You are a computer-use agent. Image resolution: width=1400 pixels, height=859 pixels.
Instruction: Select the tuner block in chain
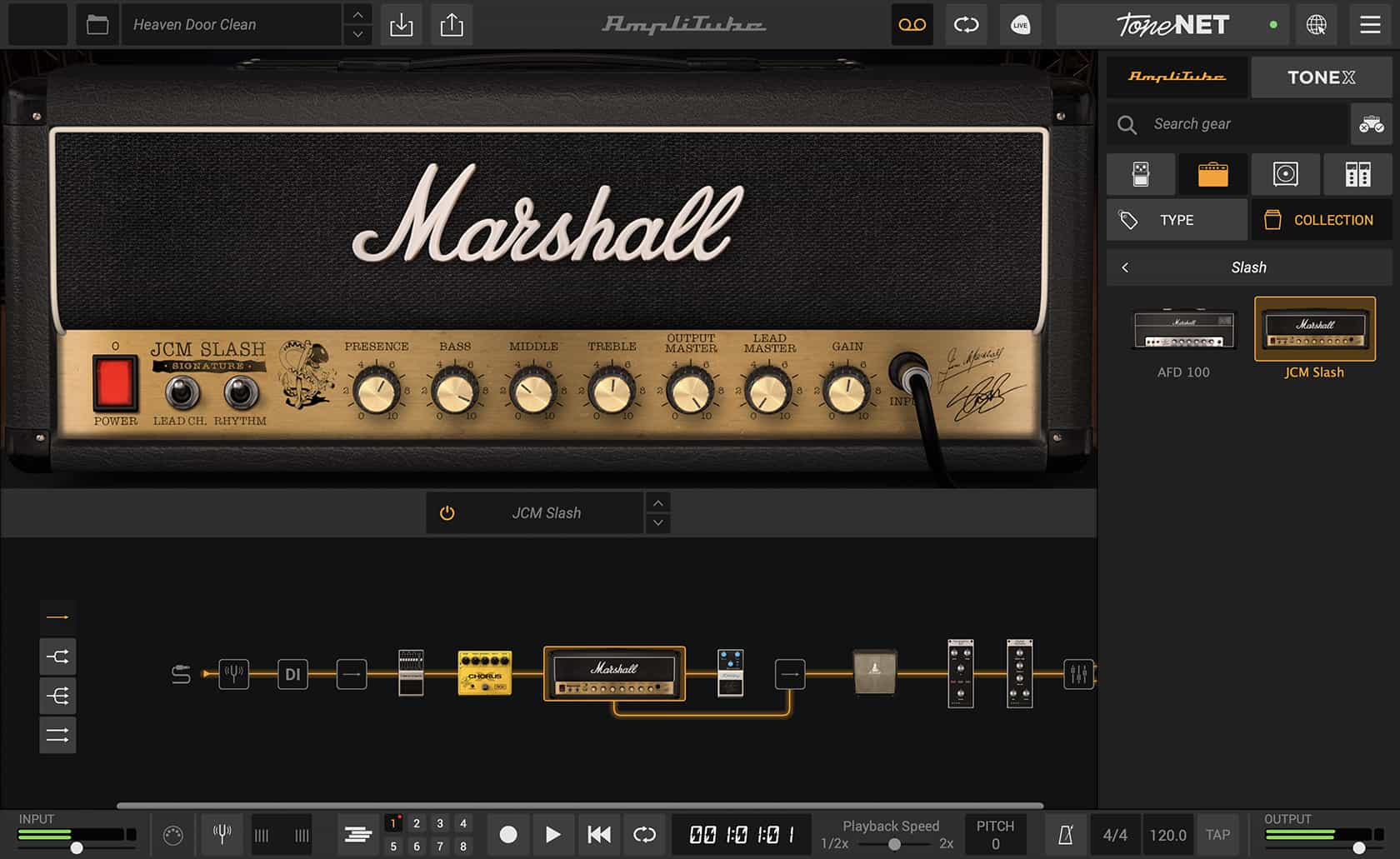click(234, 673)
